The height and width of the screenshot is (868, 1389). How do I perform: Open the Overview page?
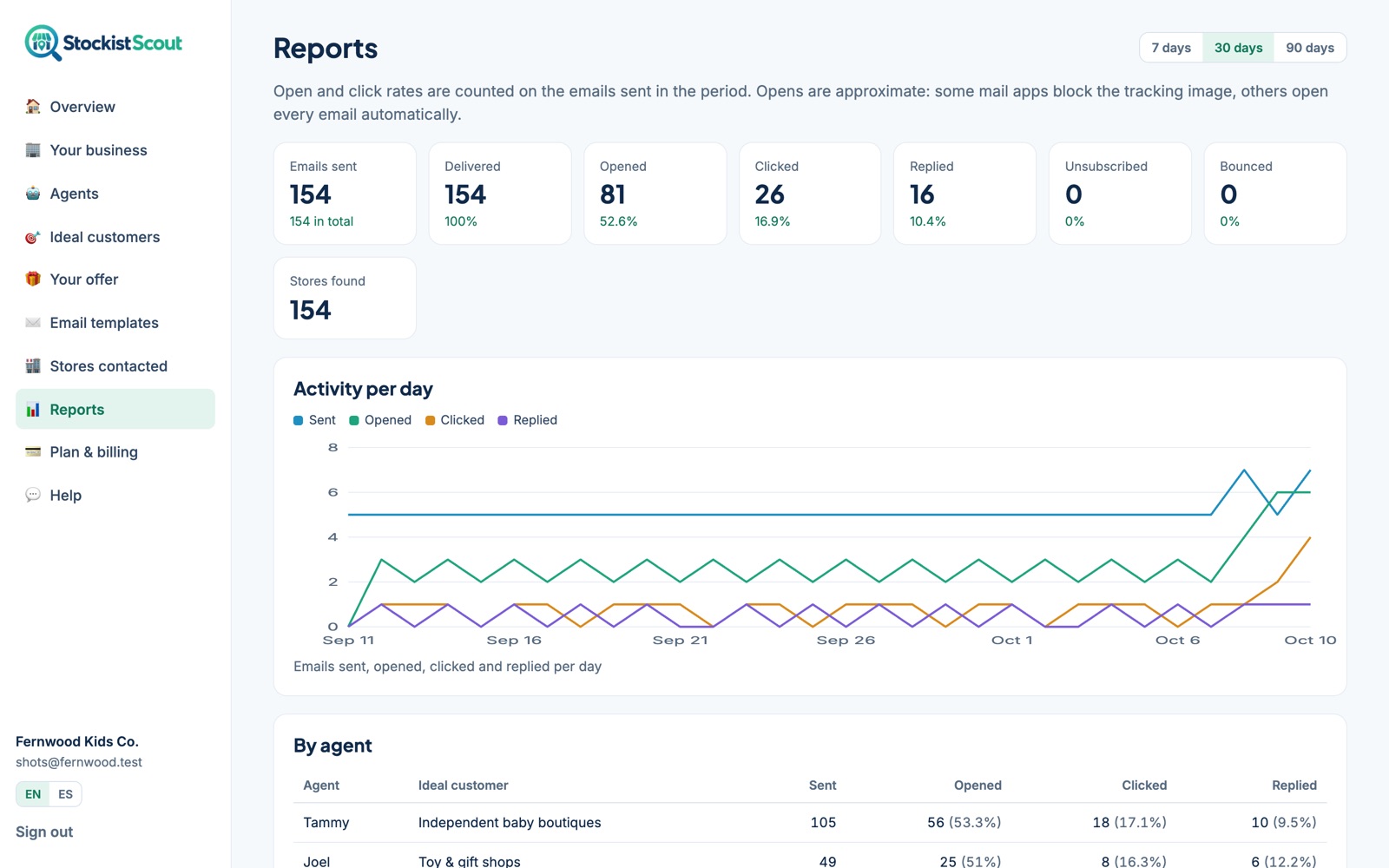[115, 107]
